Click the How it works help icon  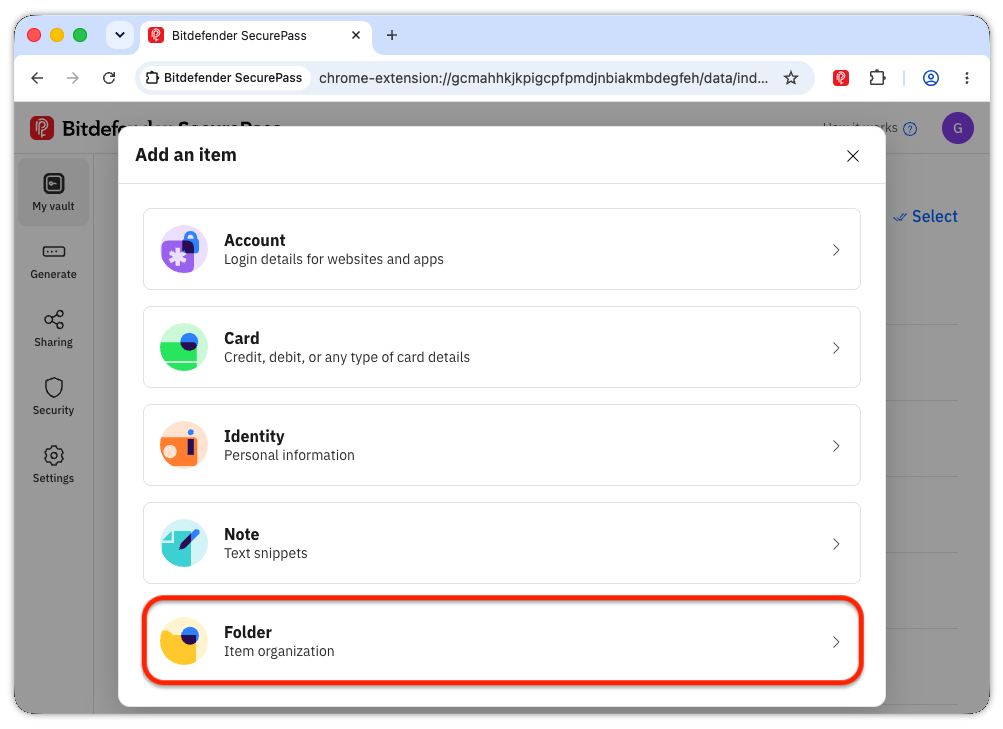pos(910,129)
